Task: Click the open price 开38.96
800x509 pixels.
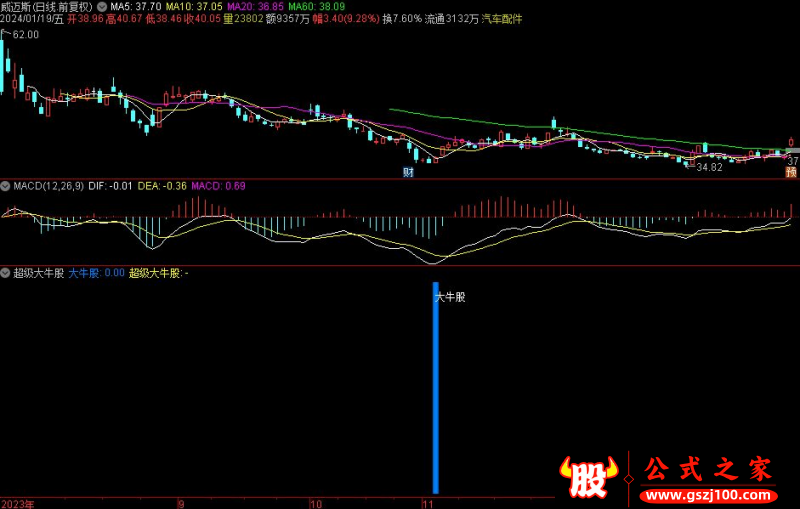Action: tap(85, 19)
